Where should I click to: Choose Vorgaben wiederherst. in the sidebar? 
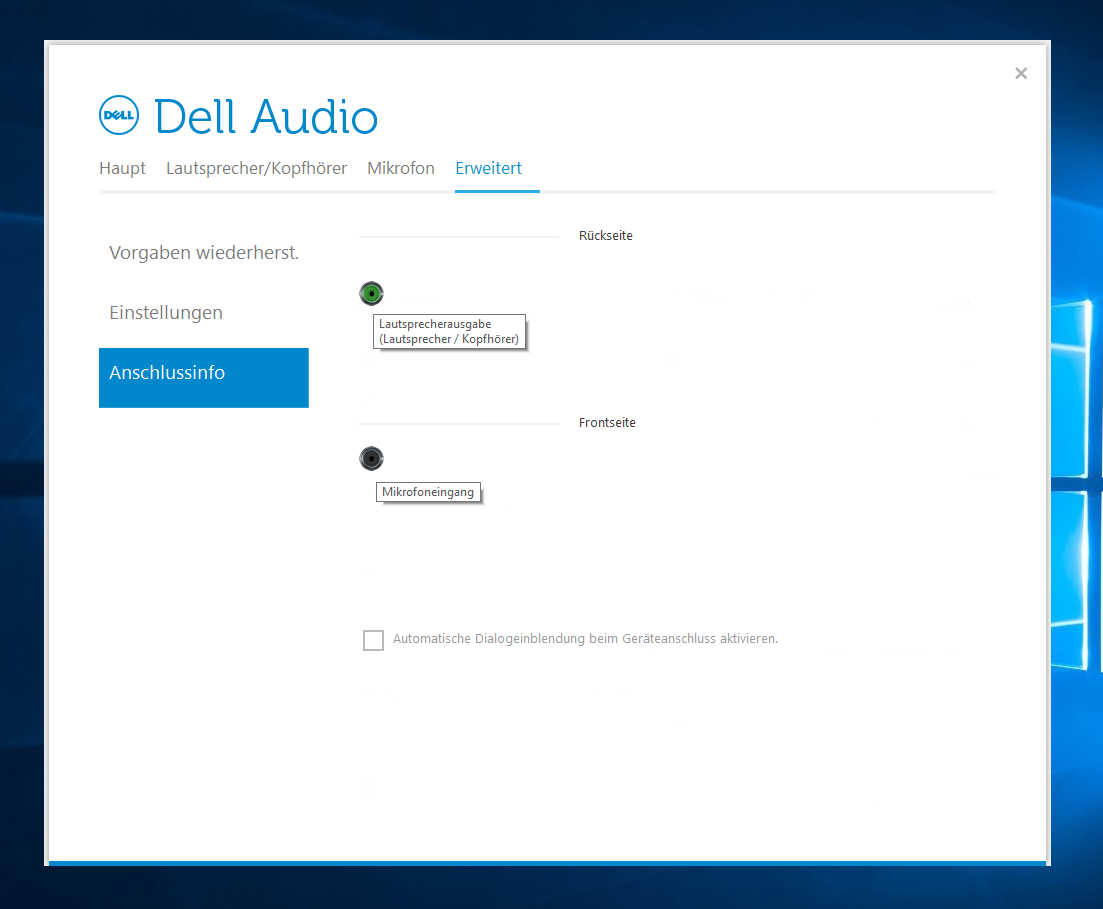204,253
